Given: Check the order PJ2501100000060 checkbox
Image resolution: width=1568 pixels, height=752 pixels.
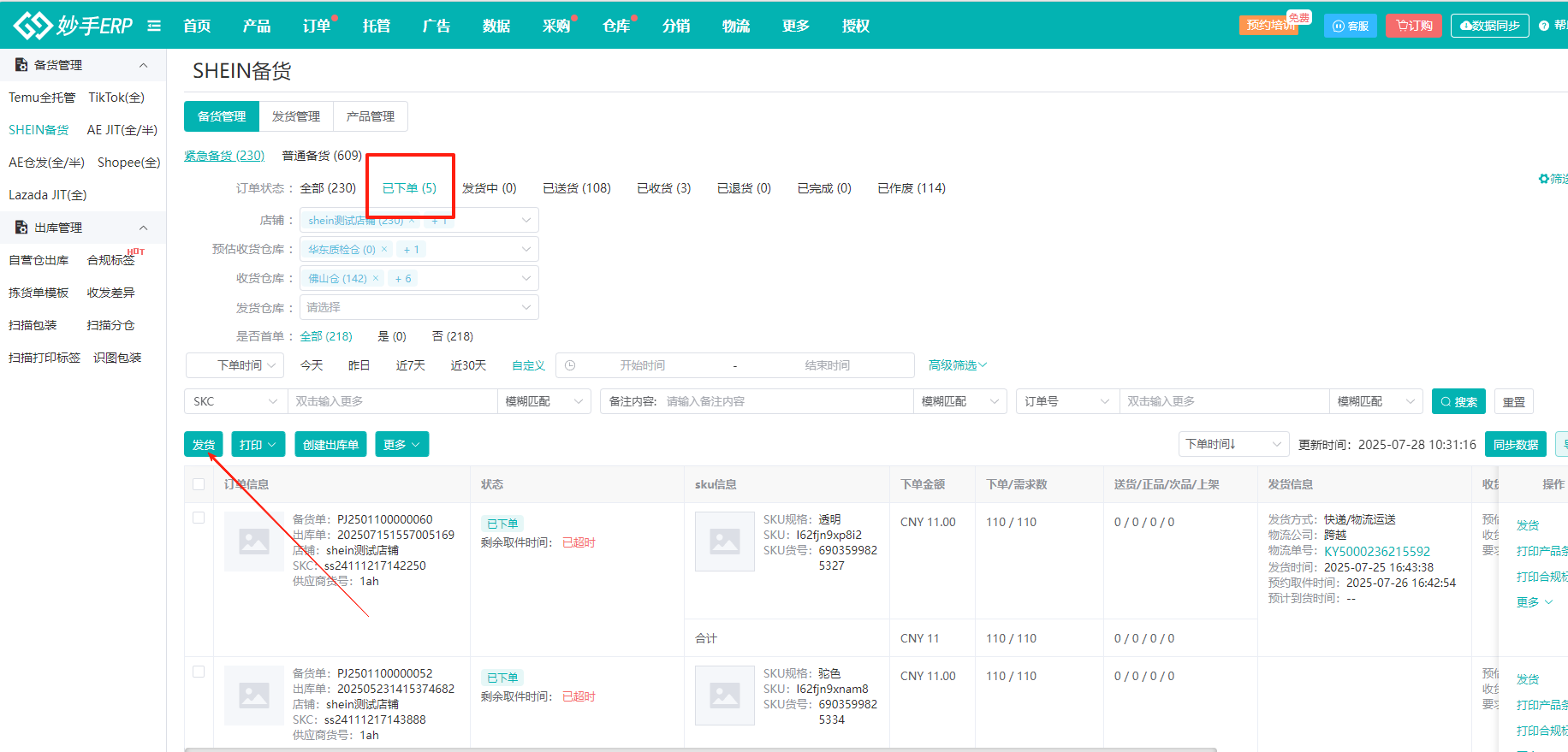Looking at the screenshot, I should click(x=199, y=518).
